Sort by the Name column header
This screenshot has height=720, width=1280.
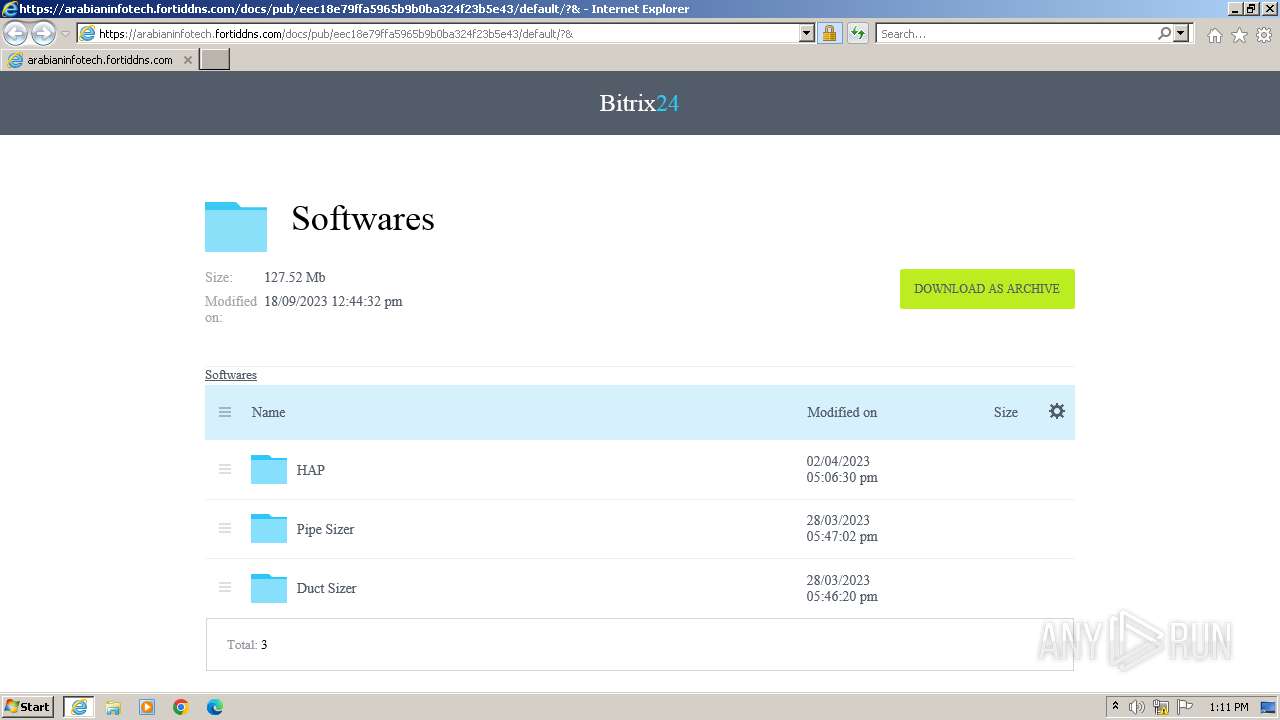[268, 412]
